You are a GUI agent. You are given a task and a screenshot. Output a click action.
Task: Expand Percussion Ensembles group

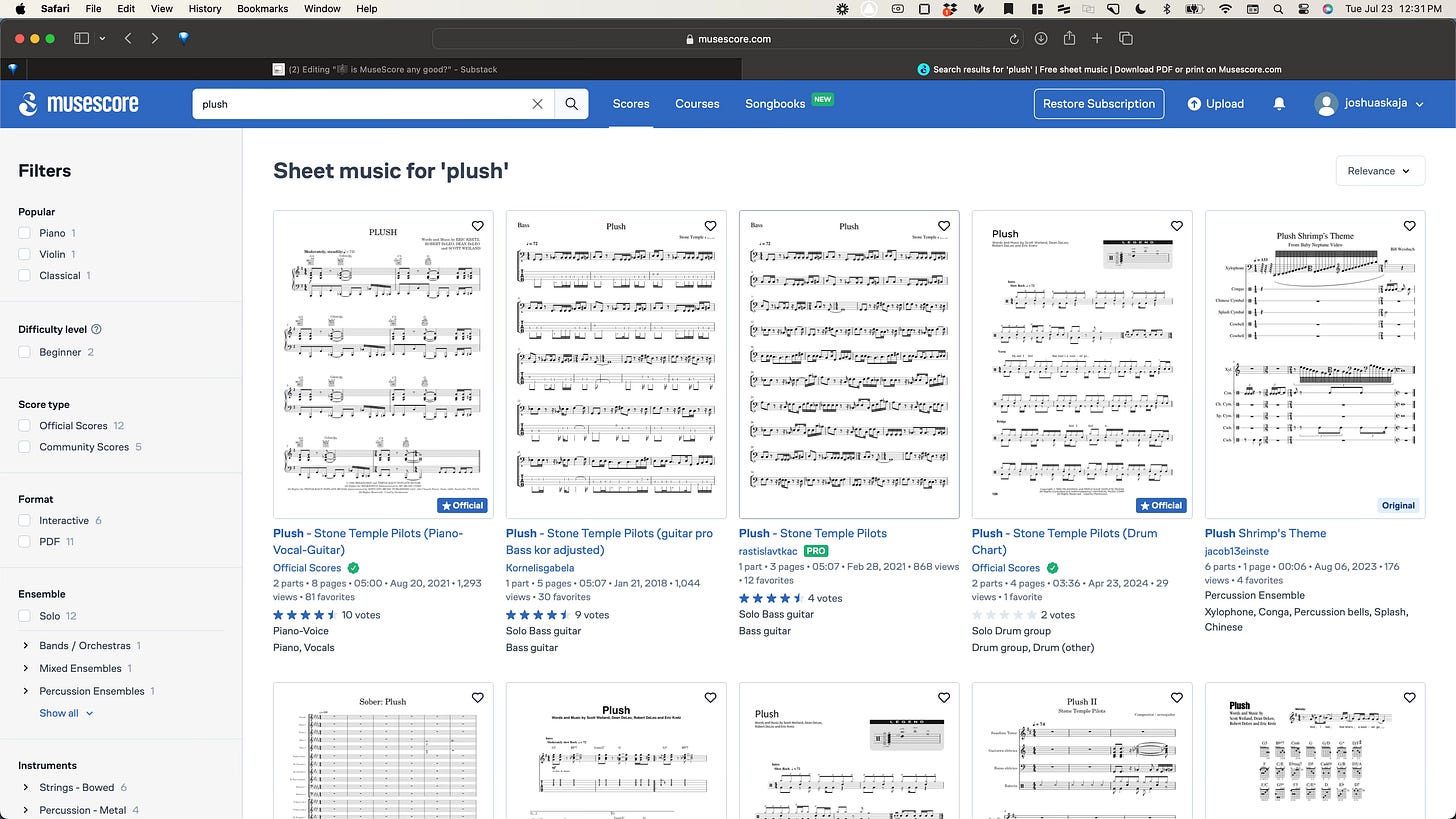coord(25,691)
